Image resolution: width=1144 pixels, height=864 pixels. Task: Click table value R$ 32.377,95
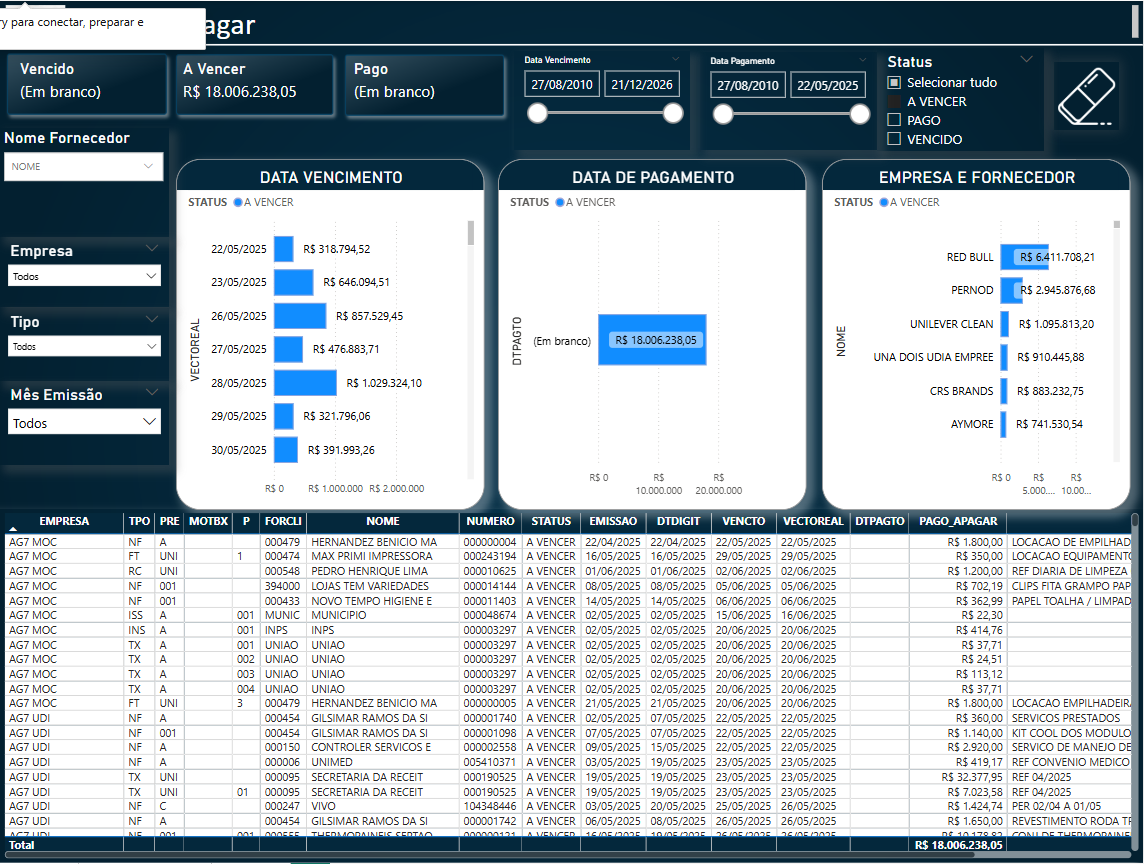coord(972,777)
